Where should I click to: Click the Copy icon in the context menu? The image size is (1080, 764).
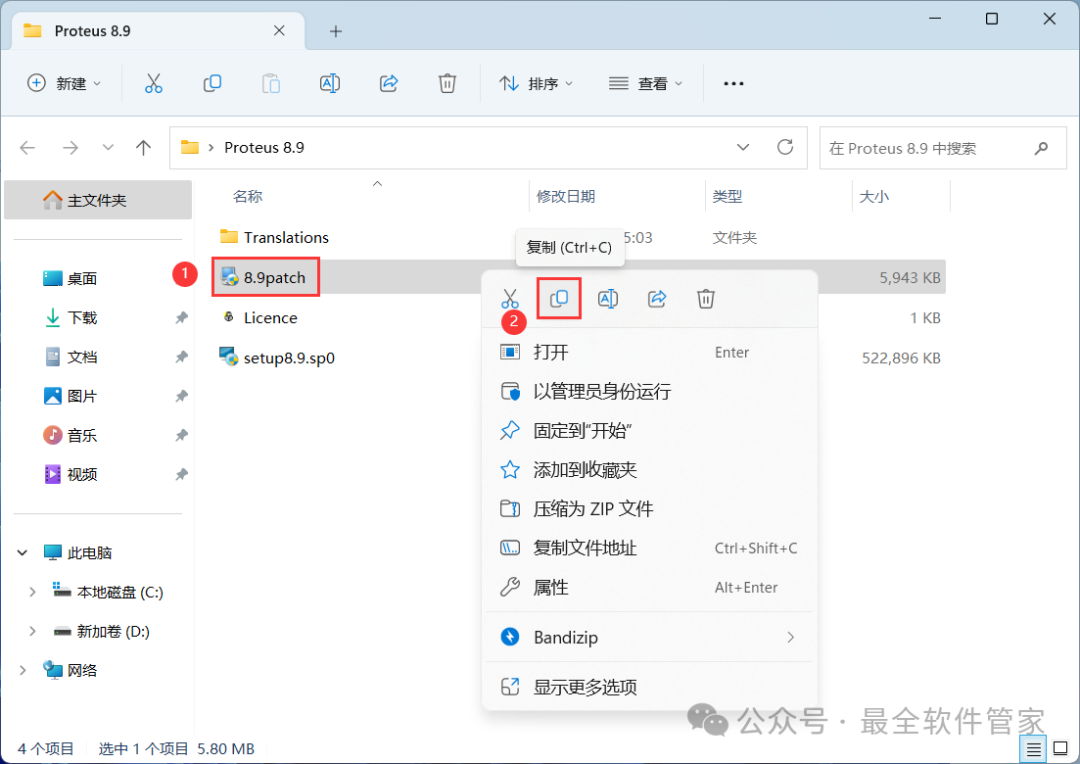tap(559, 298)
